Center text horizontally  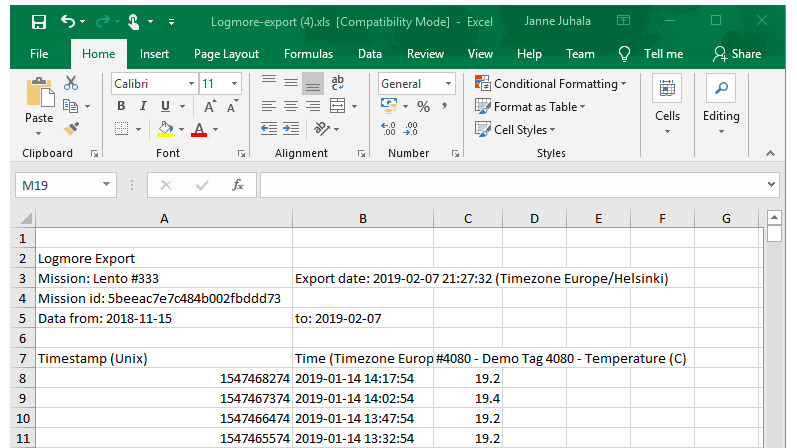click(291, 106)
